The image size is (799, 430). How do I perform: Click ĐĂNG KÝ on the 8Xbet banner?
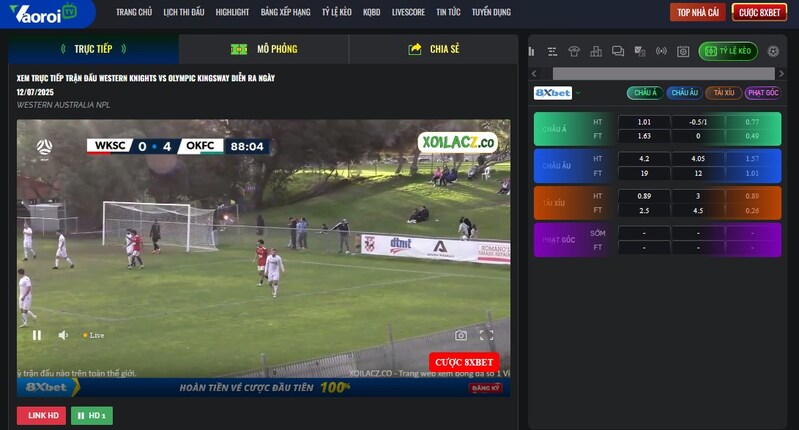pyautogui.click(x=485, y=388)
